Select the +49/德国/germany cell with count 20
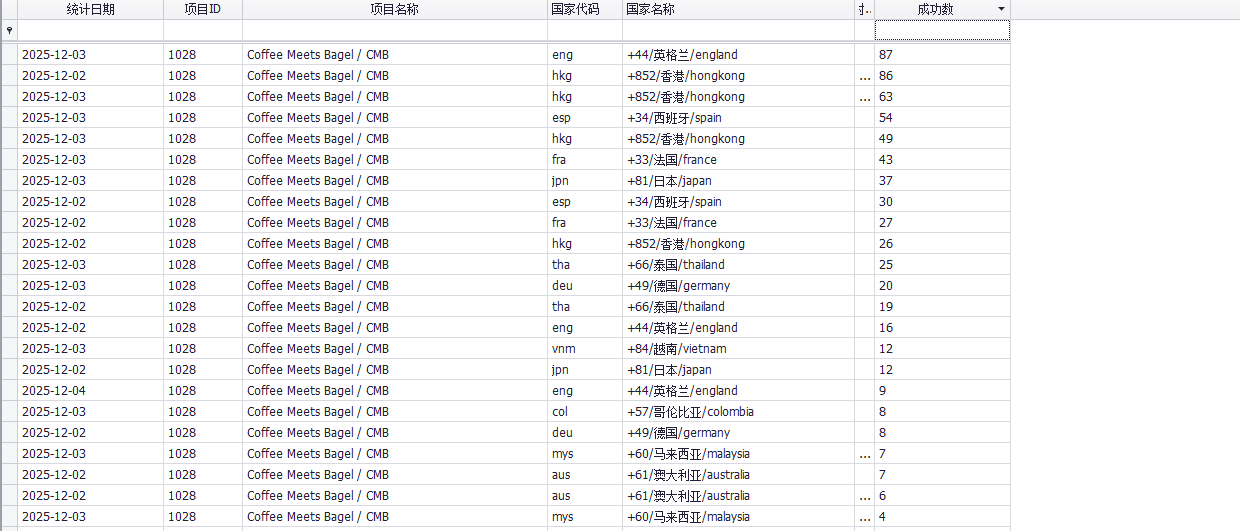 [738, 286]
